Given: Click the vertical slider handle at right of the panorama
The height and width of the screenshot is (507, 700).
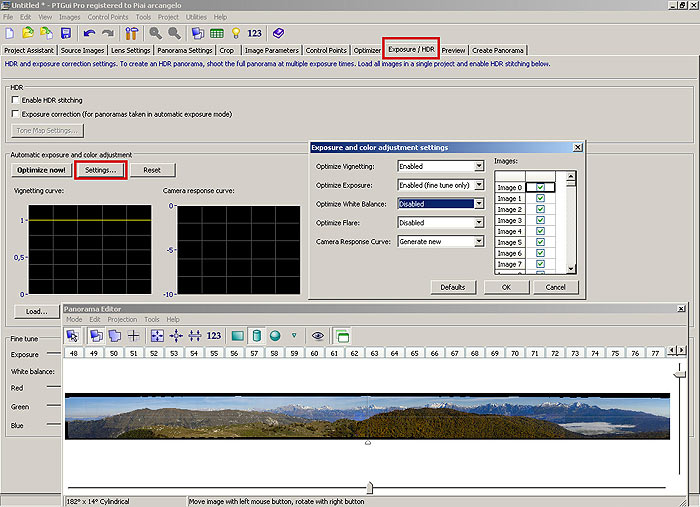Looking at the screenshot, I should pos(679,374).
